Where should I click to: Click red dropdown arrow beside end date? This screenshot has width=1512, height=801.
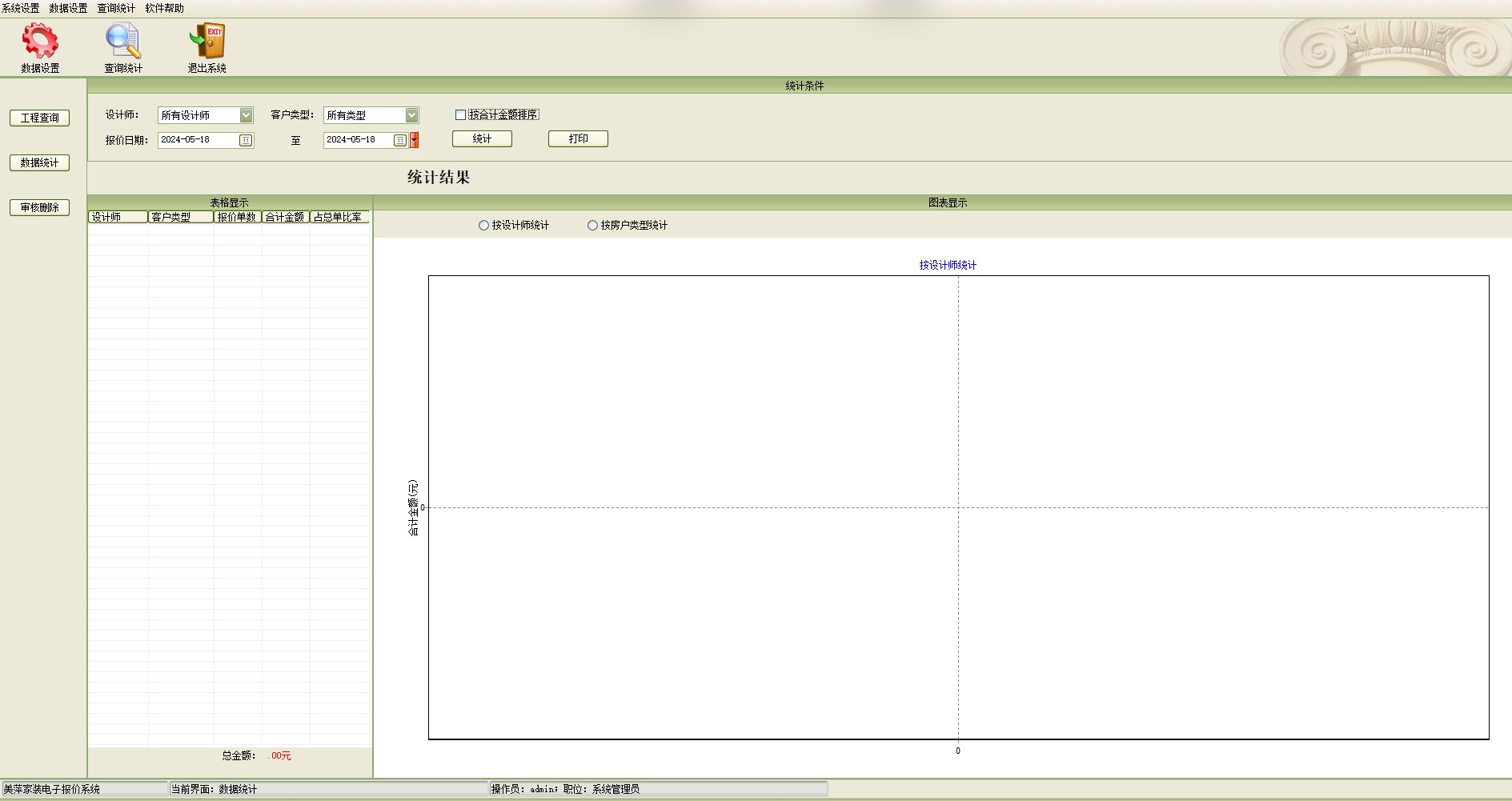pos(415,140)
